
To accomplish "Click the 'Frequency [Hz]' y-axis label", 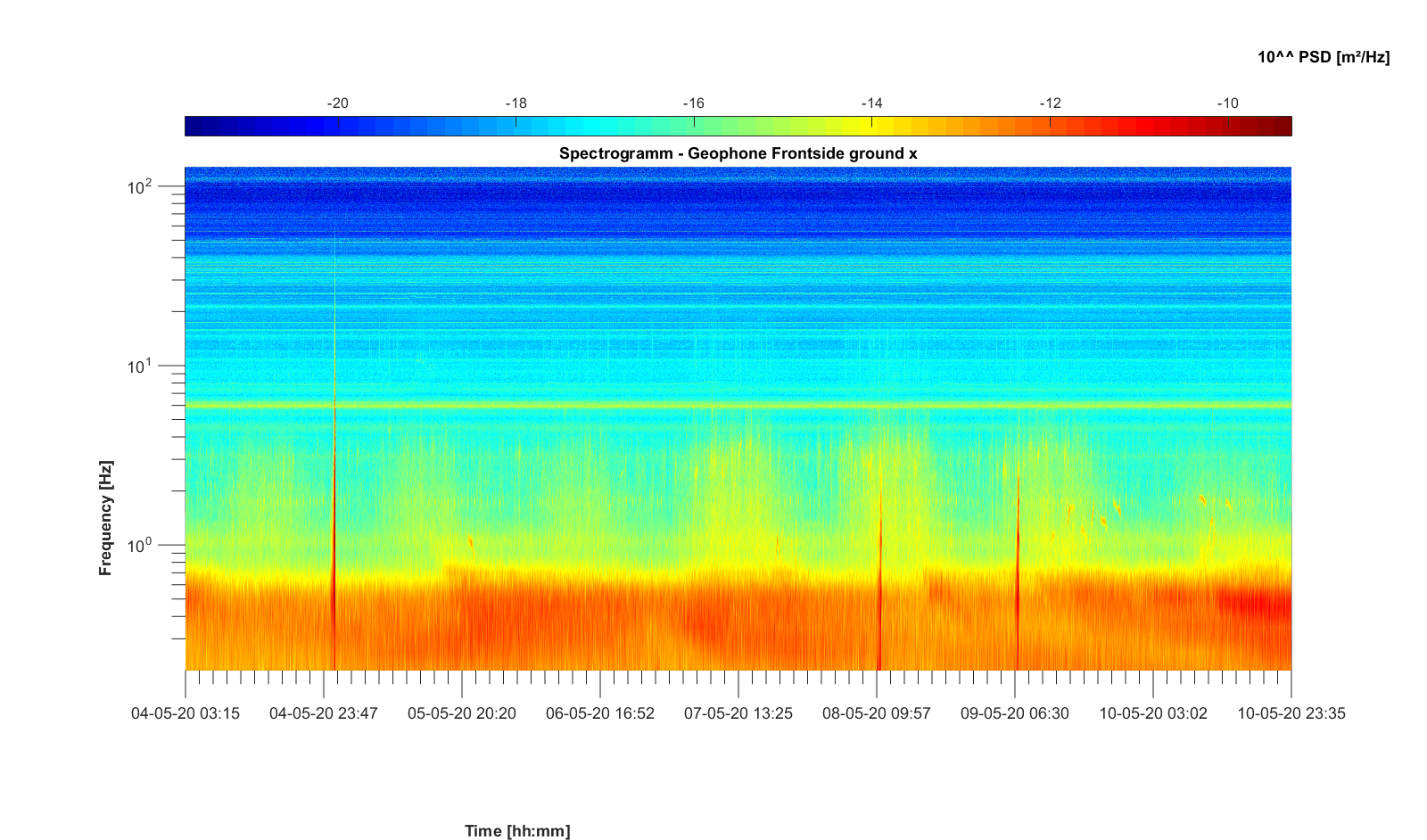I will point(106,518).
